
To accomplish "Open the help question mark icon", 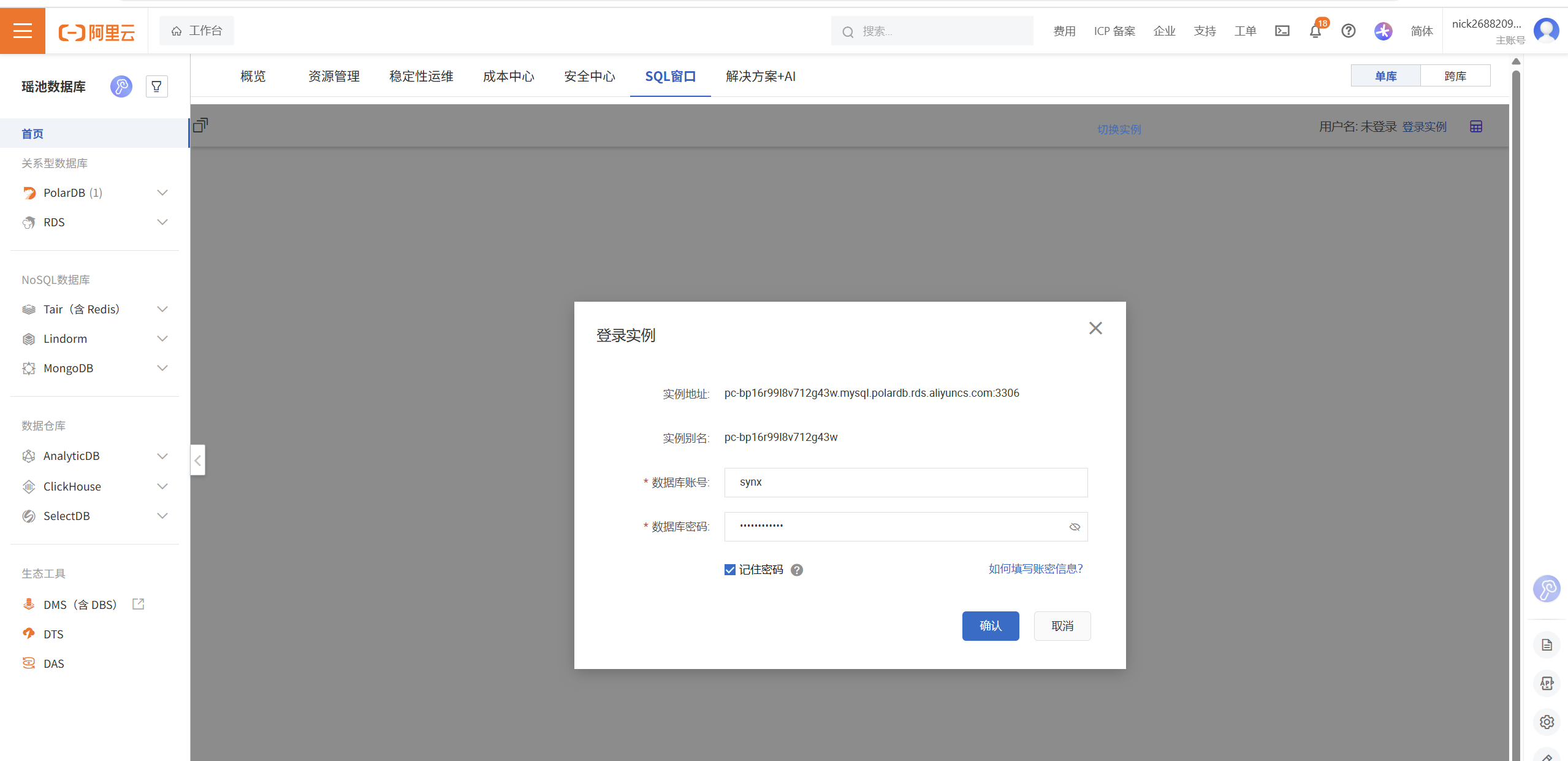I will 1348,31.
